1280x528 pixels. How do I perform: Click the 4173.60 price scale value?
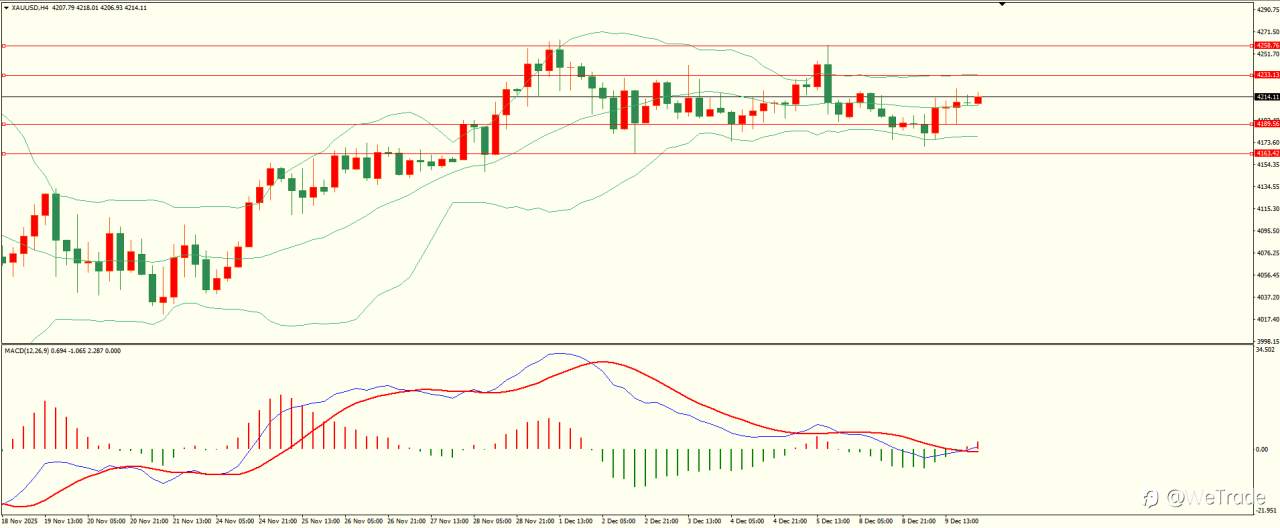tap(1267, 142)
